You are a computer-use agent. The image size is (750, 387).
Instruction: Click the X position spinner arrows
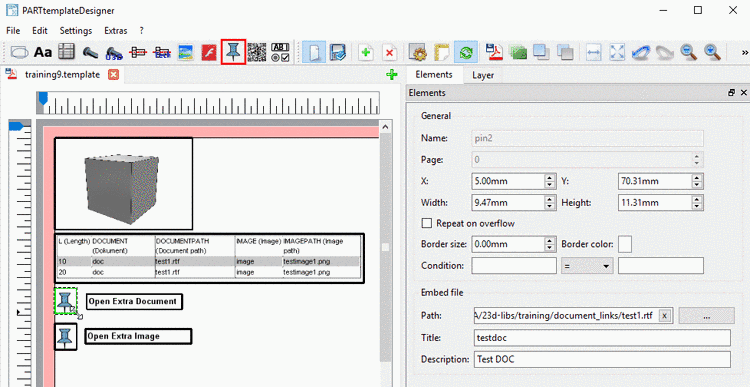pyautogui.click(x=550, y=181)
